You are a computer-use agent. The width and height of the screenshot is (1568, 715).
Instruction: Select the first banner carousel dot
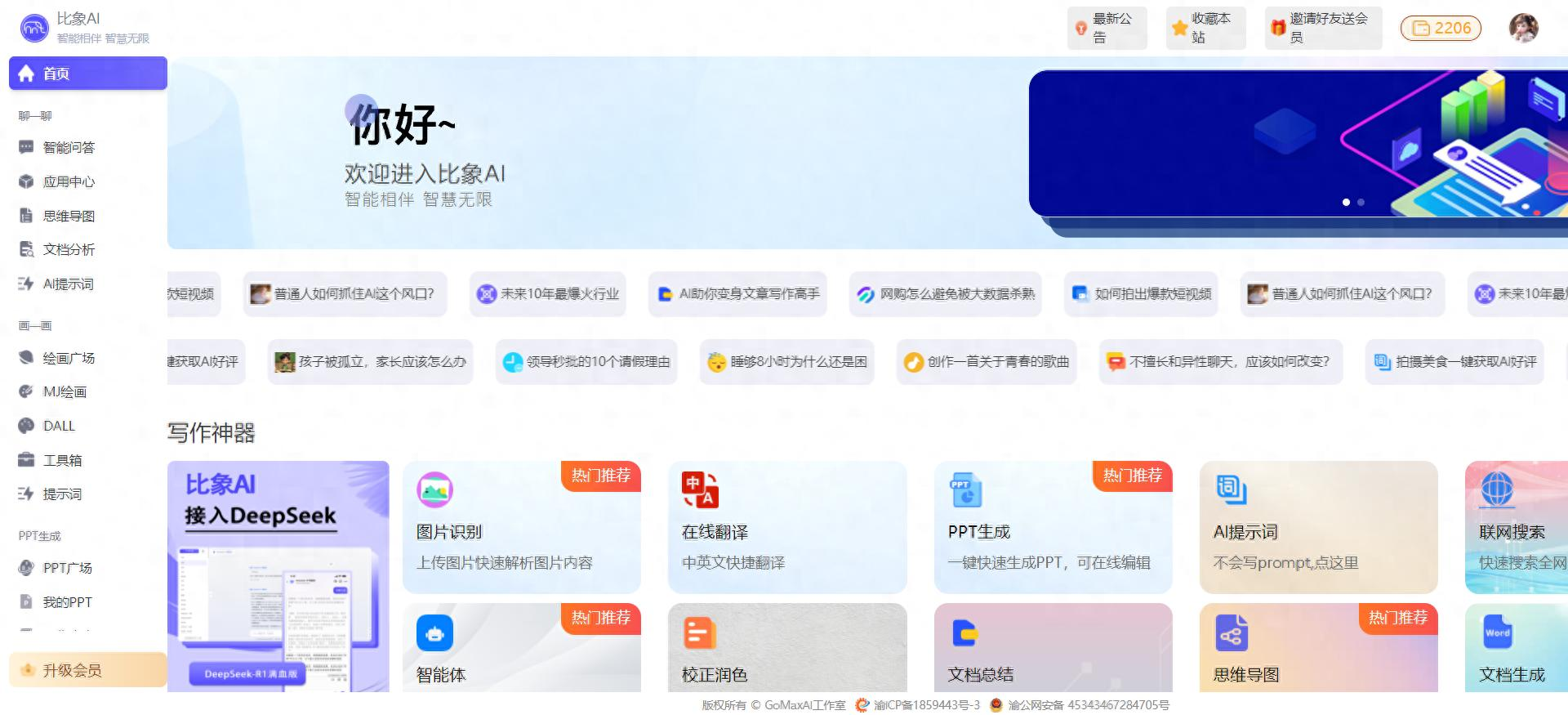click(1346, 202)
